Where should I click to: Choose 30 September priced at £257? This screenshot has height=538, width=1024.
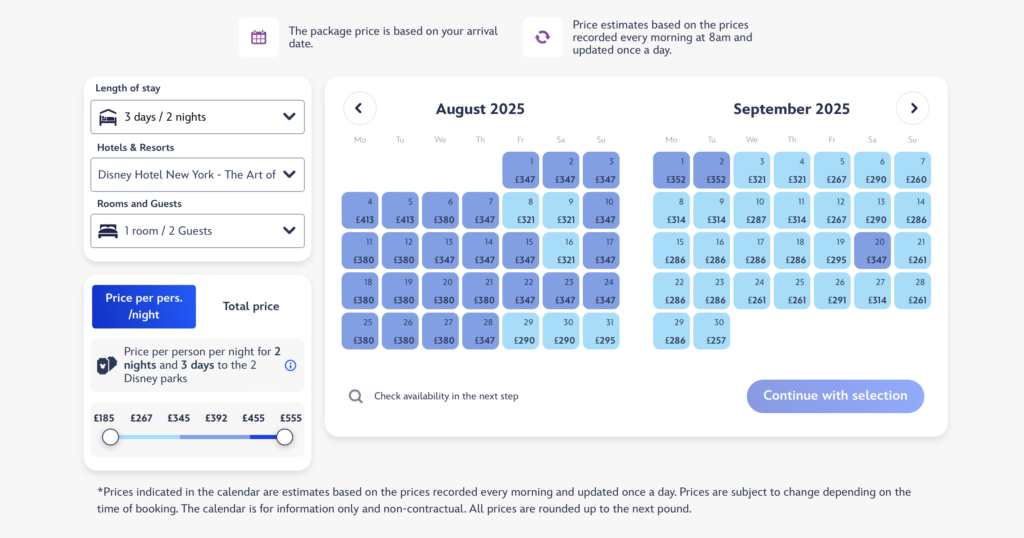pos(711,331)
